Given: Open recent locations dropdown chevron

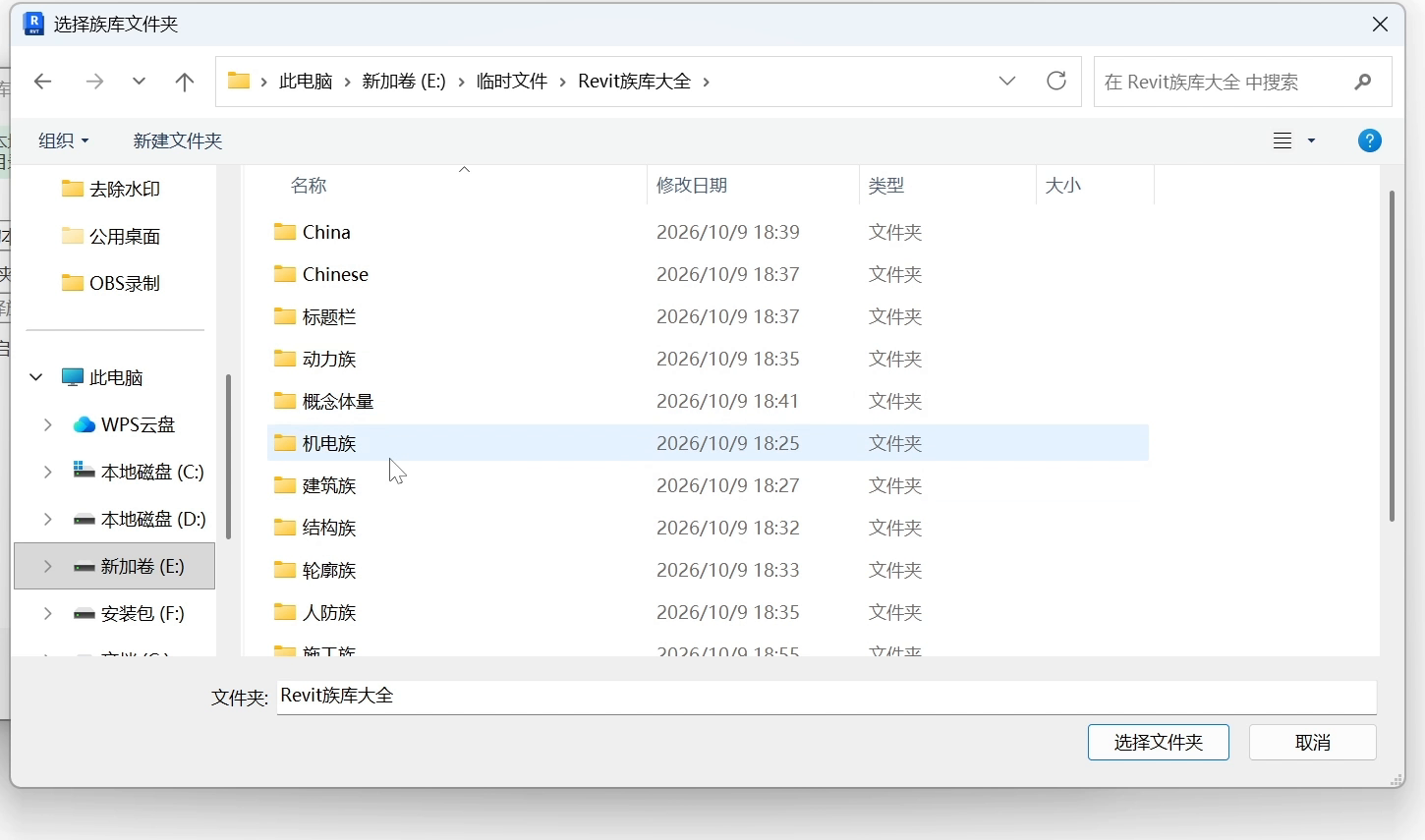Looking at the screenshot, I should coord(139,82).
